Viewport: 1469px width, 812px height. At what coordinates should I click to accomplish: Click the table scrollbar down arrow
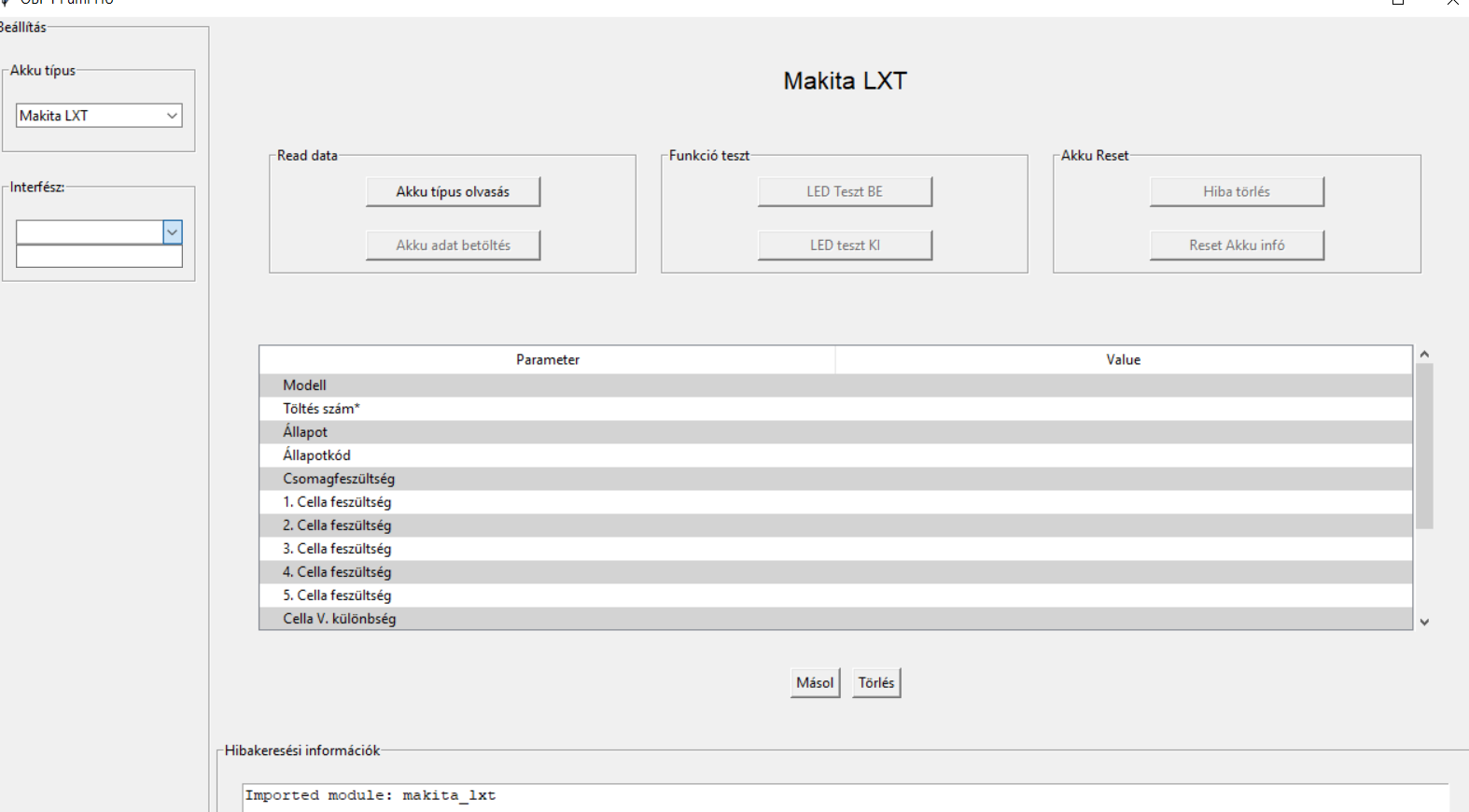pos(1424,622)
